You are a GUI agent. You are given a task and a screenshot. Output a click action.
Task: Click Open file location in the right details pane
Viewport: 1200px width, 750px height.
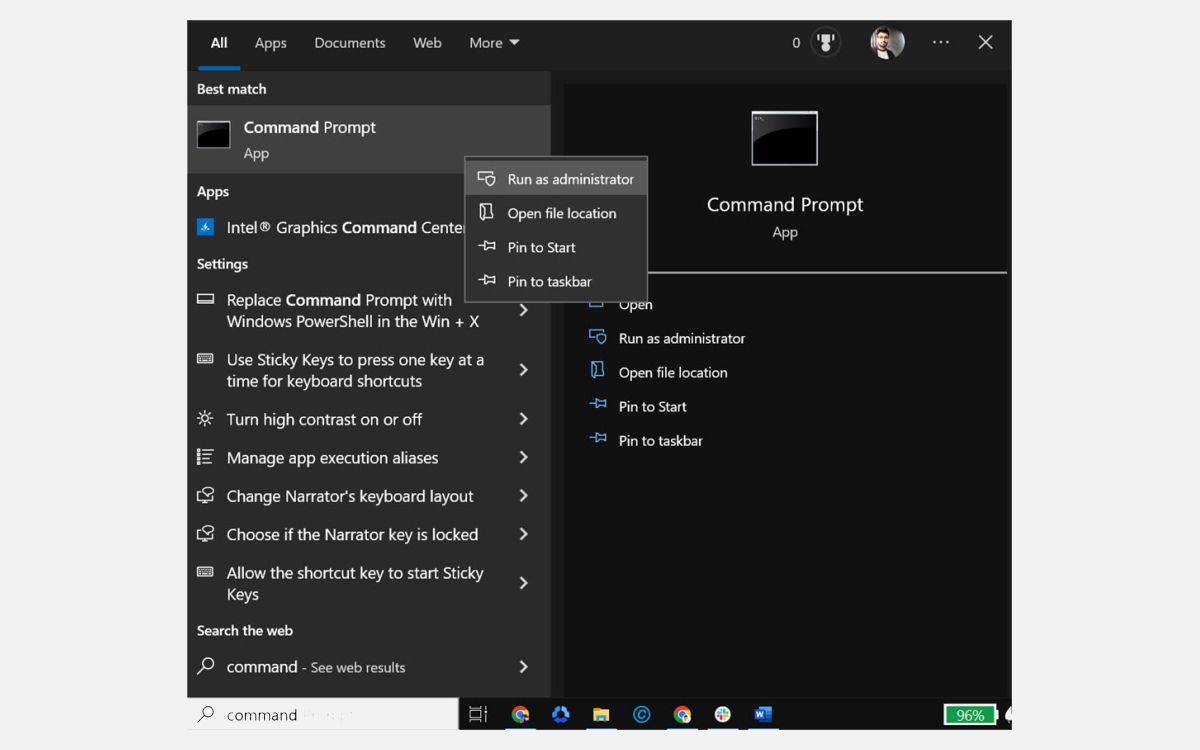[672, 372]
